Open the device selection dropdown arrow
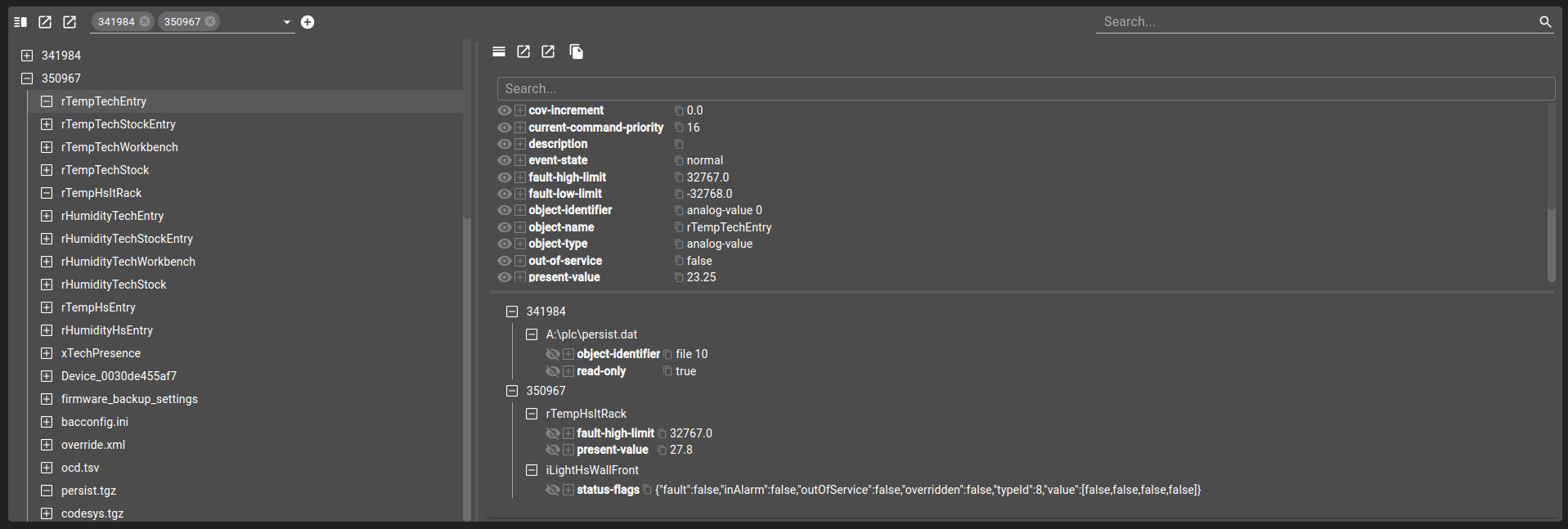This screenshot has height=529, width=1568. pos(287,22)
